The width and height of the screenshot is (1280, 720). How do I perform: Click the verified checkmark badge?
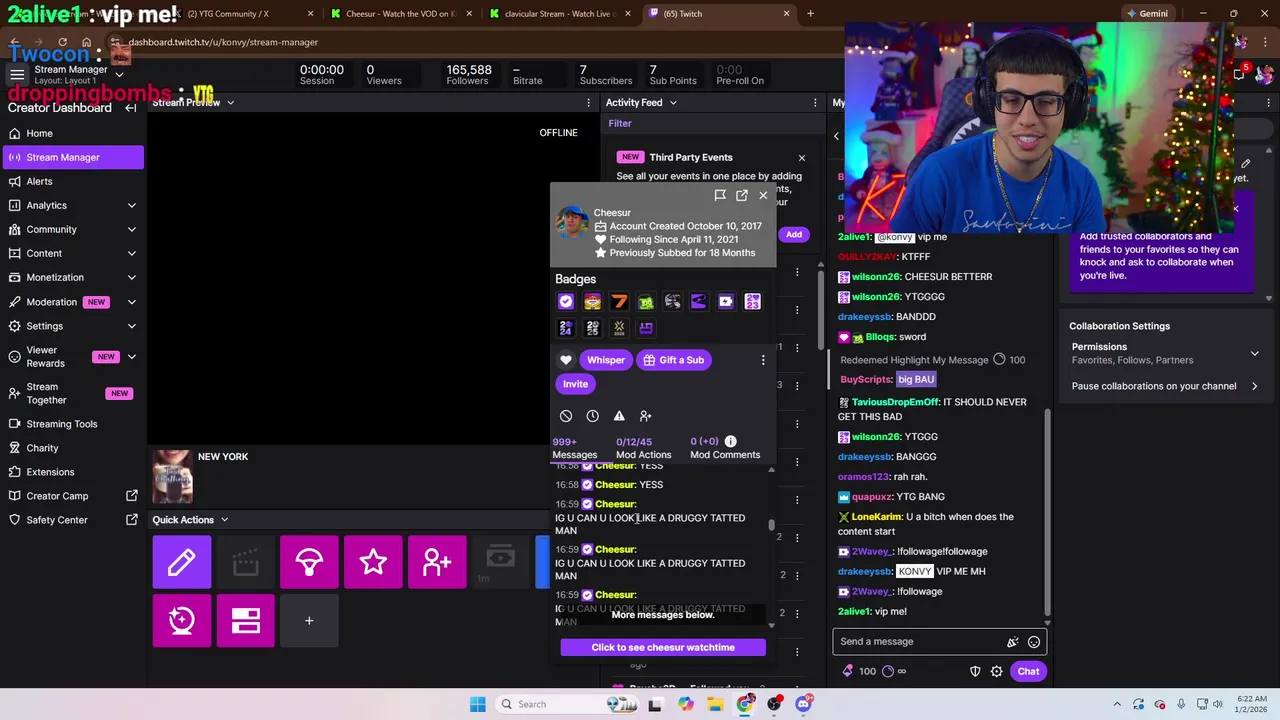pyautogui.click(x=566, y=302)
